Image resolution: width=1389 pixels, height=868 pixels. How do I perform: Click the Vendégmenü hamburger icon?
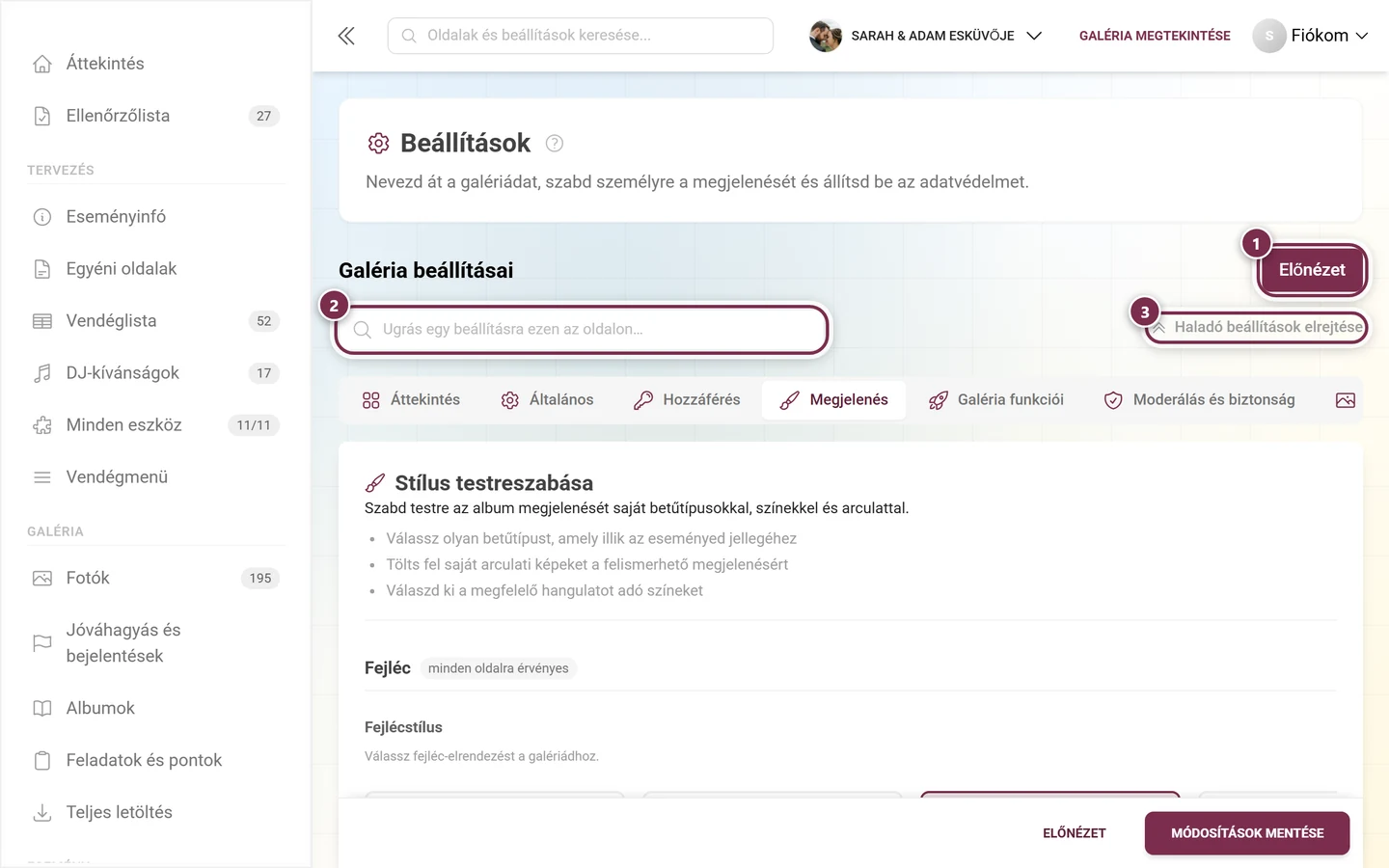point(42,477)
